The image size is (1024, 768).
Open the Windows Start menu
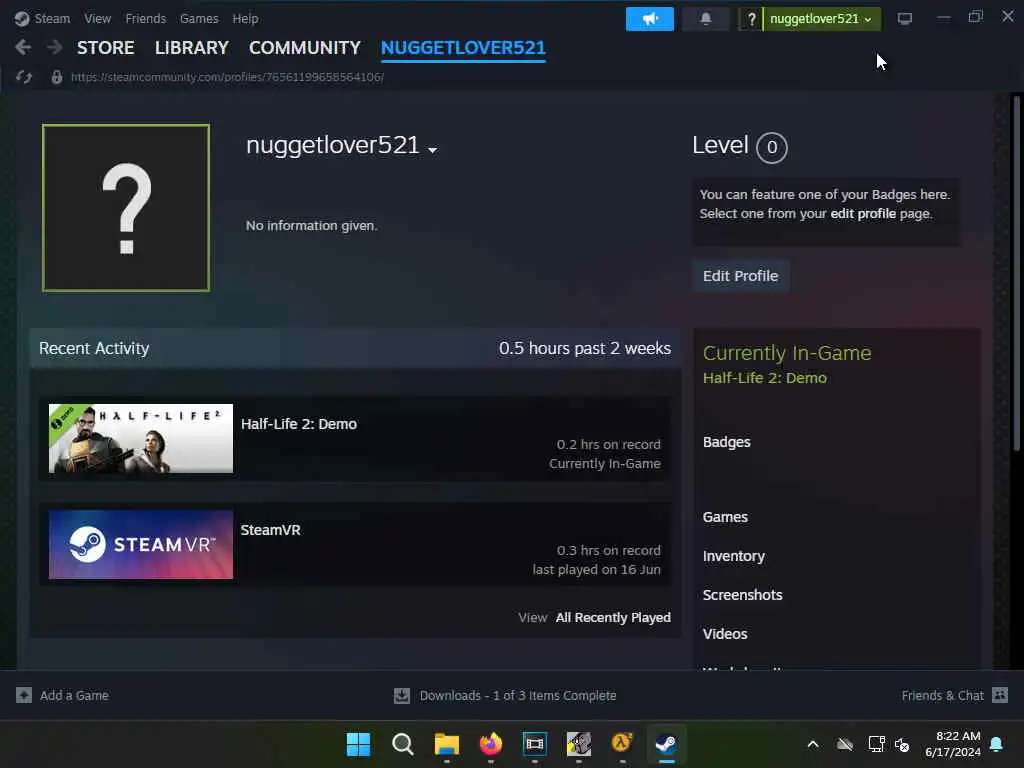coord(358,744)
